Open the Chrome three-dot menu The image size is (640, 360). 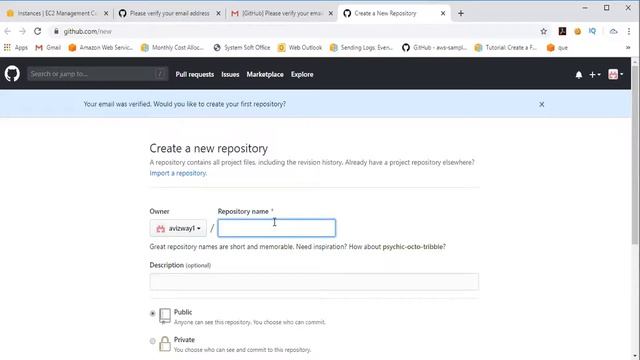(629, 31)
